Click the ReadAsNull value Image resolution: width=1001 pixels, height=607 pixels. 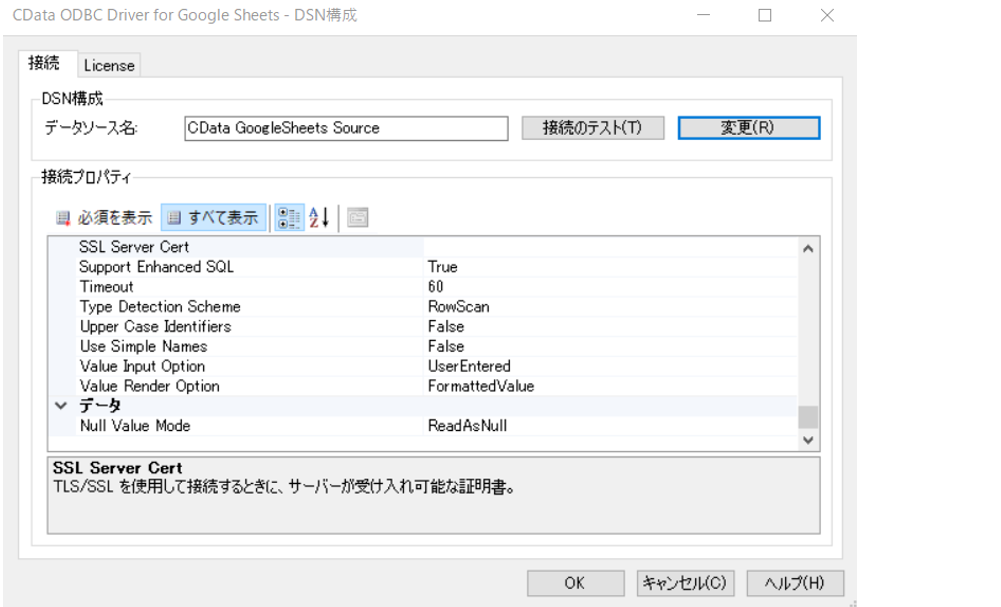467,425
